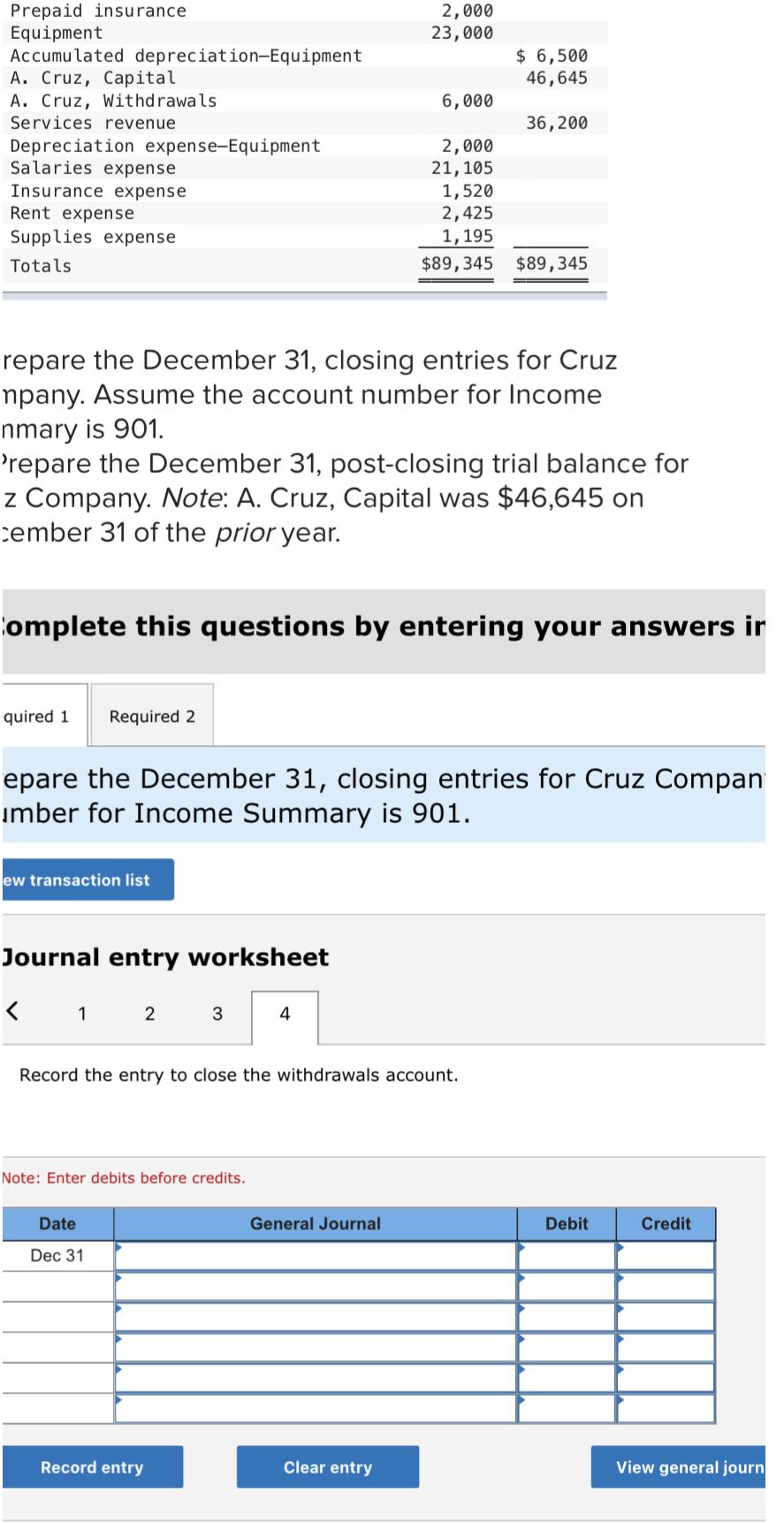The height and width of the screenshot is (1523, 784).
Task: Click the Record entry button
Action: [92, 1466]
